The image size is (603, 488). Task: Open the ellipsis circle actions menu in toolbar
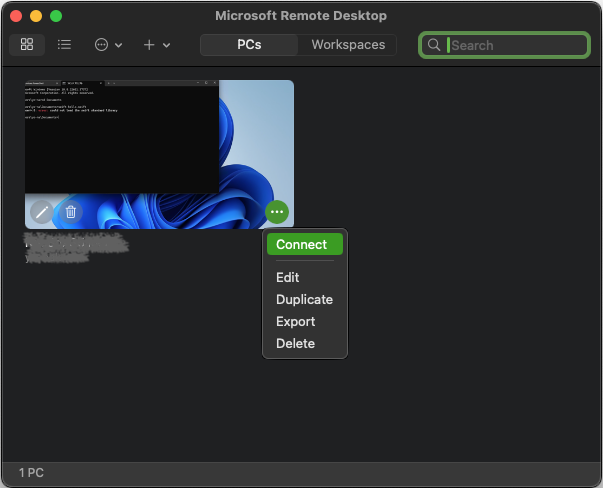pos(108,45)
